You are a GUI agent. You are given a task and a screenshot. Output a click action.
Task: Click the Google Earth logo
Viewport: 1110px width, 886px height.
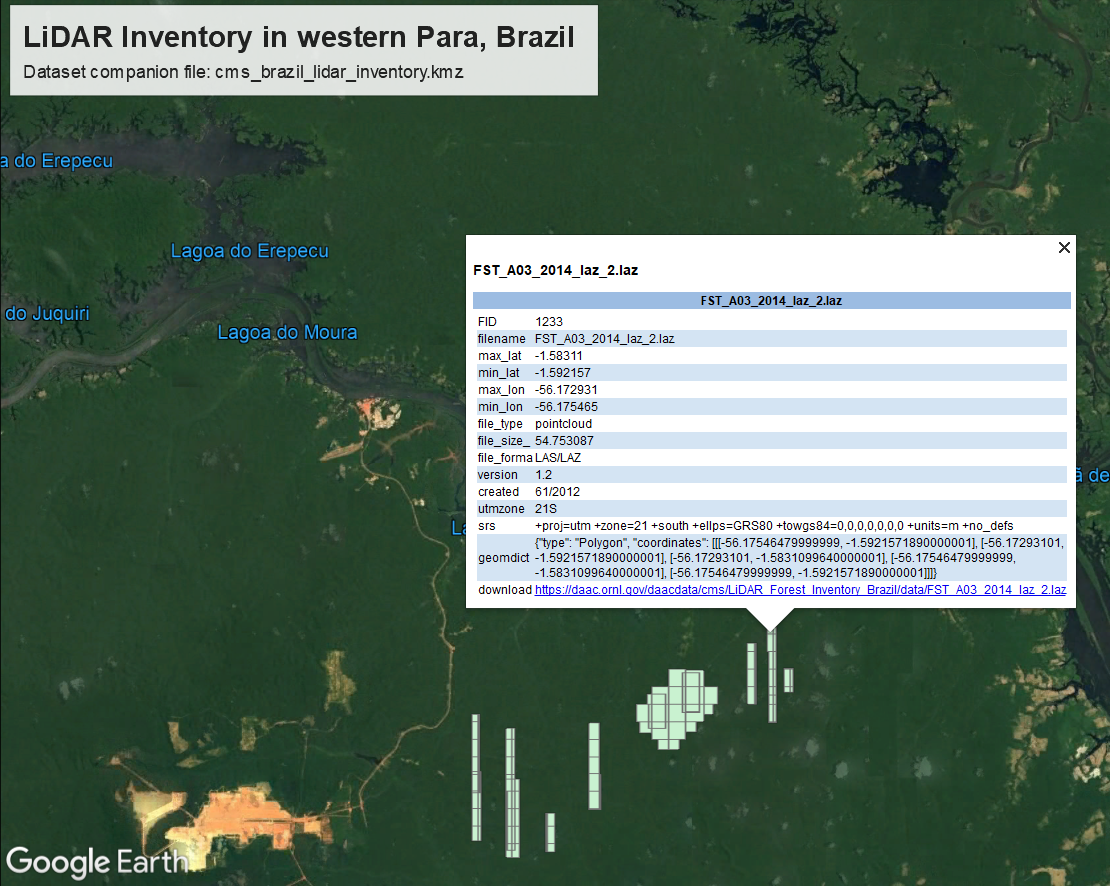[97, 862]
